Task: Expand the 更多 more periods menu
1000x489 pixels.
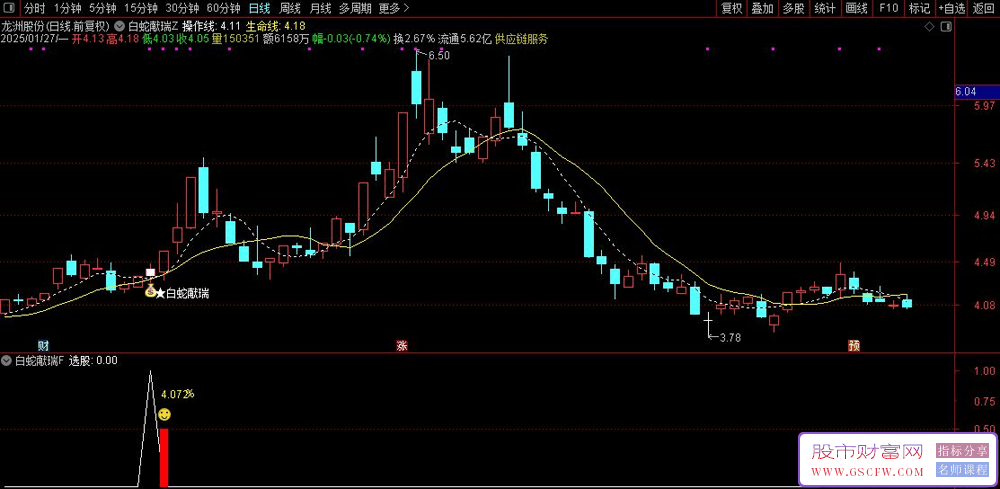Action: click(393, 8)
